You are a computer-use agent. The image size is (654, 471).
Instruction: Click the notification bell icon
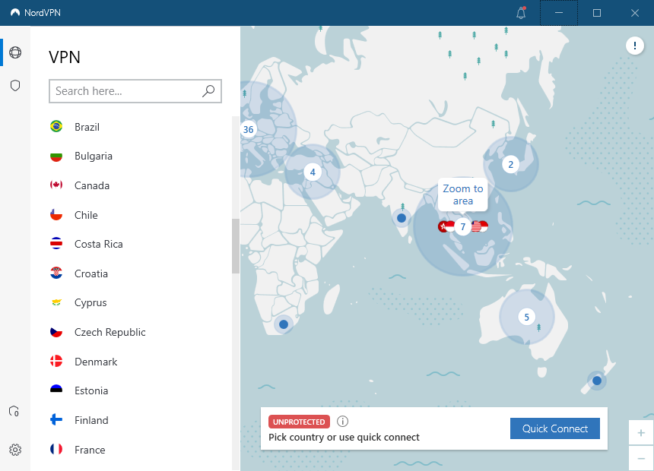coord(521,13)
